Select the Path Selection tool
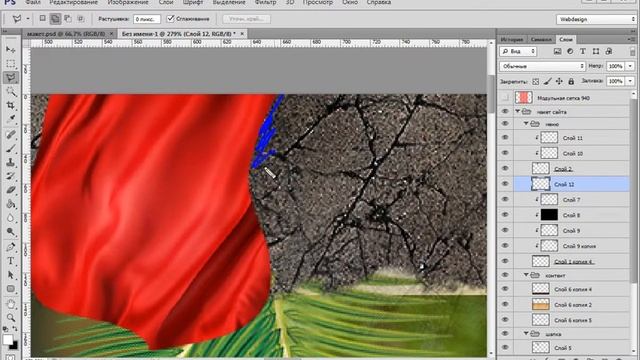 coord(11,275)
